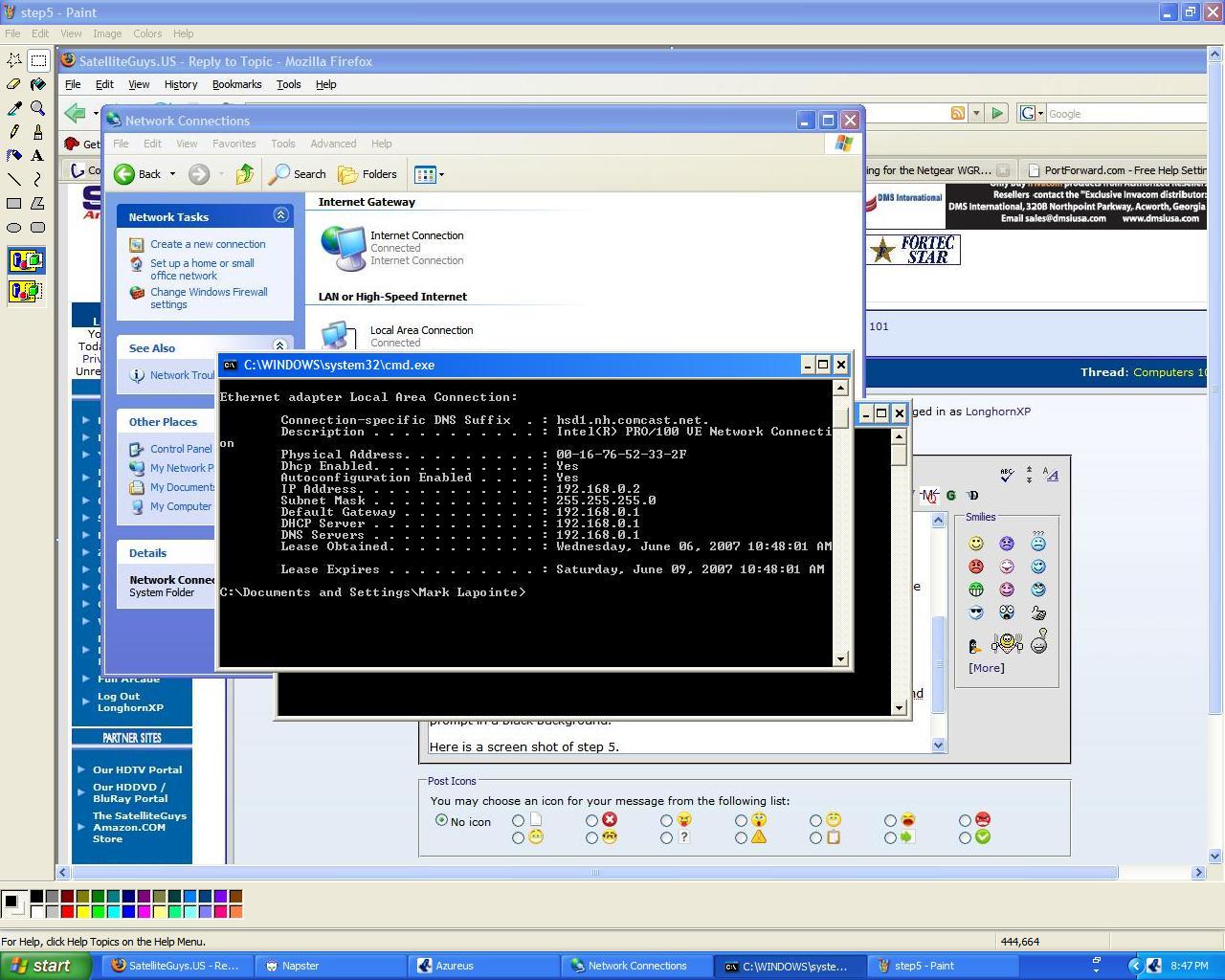Select the Polygon shape tool
This screenshot has height=980, width=1225.
click(38, 203)
